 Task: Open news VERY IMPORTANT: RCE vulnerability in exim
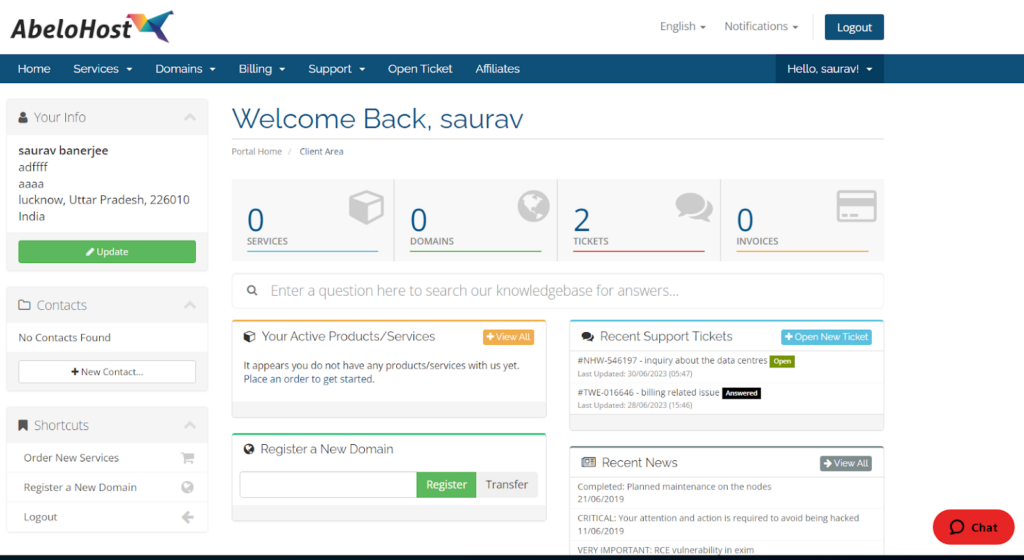point(665,550)
